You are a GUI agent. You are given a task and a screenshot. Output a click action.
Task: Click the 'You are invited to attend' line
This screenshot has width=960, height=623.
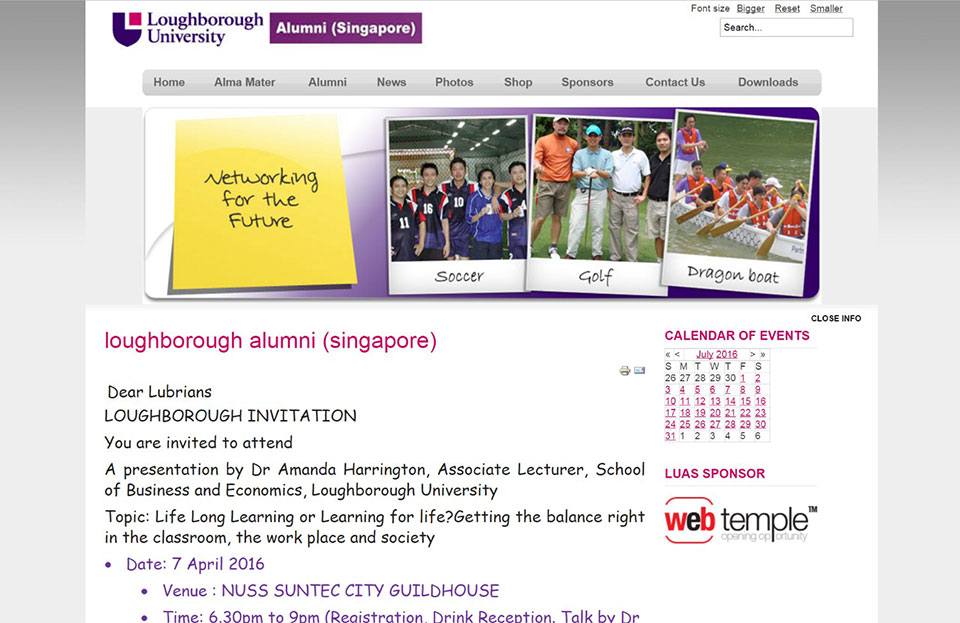click(198, 442)
